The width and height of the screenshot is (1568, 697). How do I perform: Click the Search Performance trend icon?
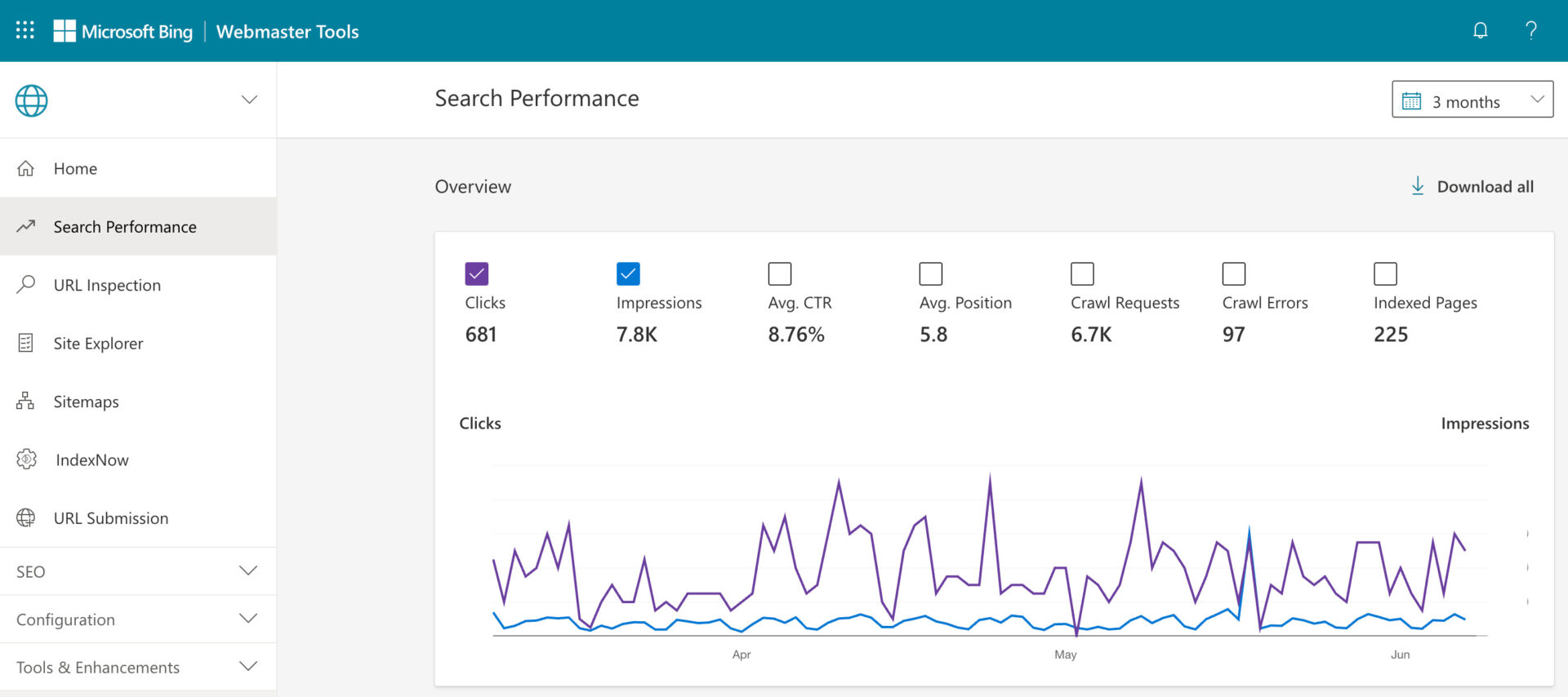point(26,226)
